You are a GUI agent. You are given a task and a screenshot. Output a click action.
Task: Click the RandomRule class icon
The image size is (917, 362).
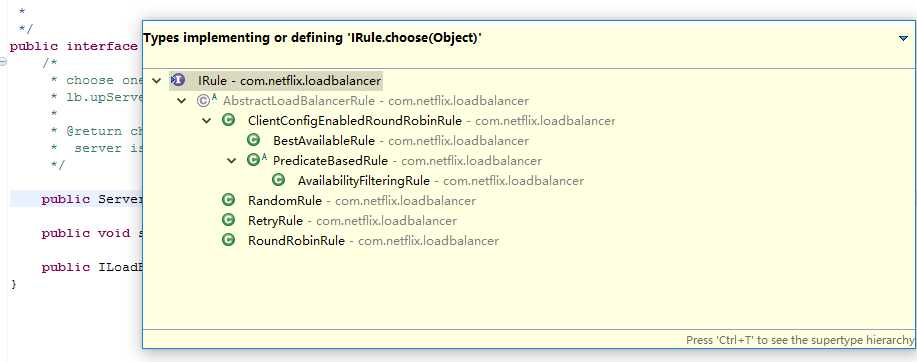[x=229, y=201]
